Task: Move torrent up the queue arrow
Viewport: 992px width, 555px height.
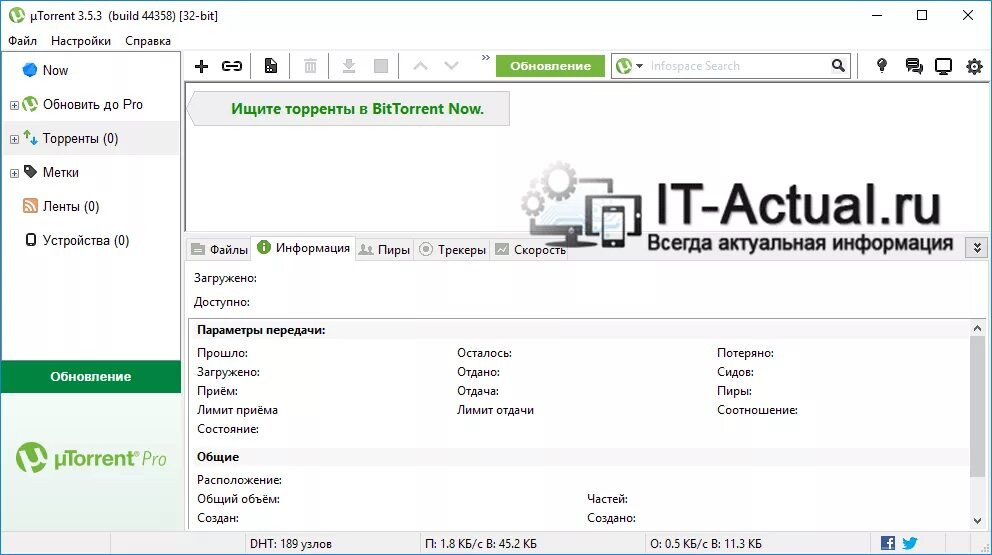Action: [x=420, y=66]
